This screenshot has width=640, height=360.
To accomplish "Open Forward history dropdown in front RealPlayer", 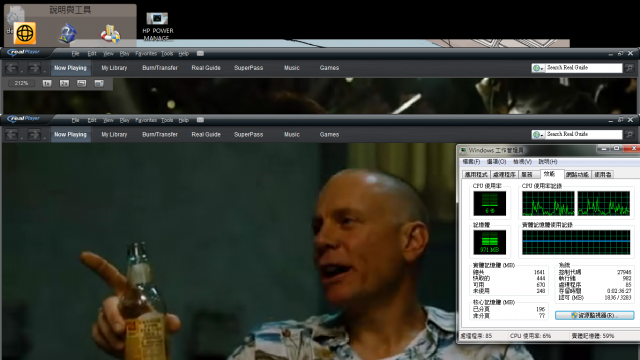I will [x=44, y=138].
